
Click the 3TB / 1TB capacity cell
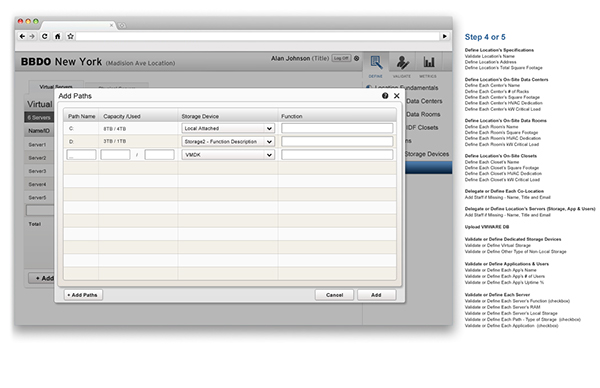(x=114, y=141)
